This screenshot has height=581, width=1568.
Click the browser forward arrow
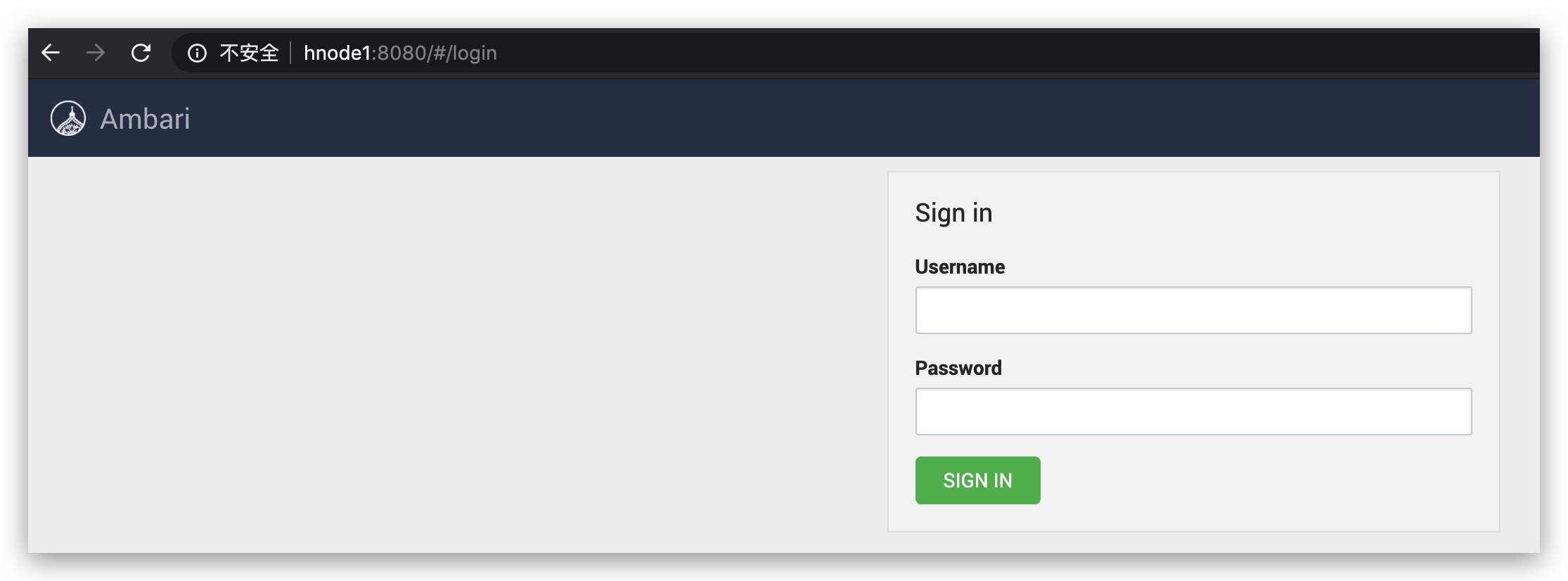[x=96, y=53]
